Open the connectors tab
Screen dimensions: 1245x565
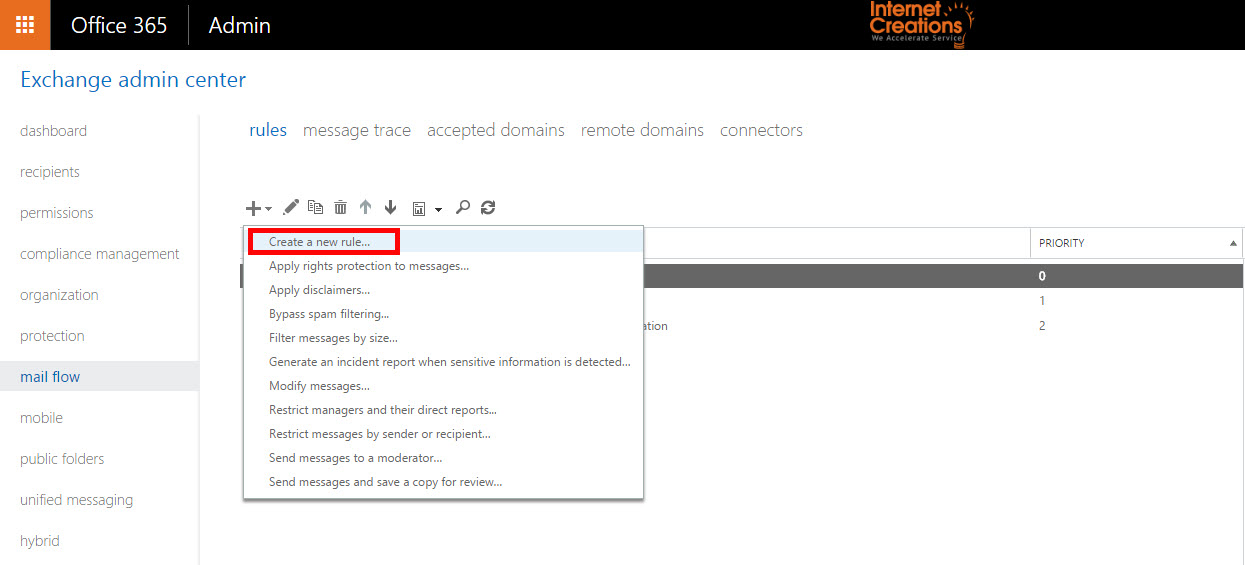click(761, 130)
